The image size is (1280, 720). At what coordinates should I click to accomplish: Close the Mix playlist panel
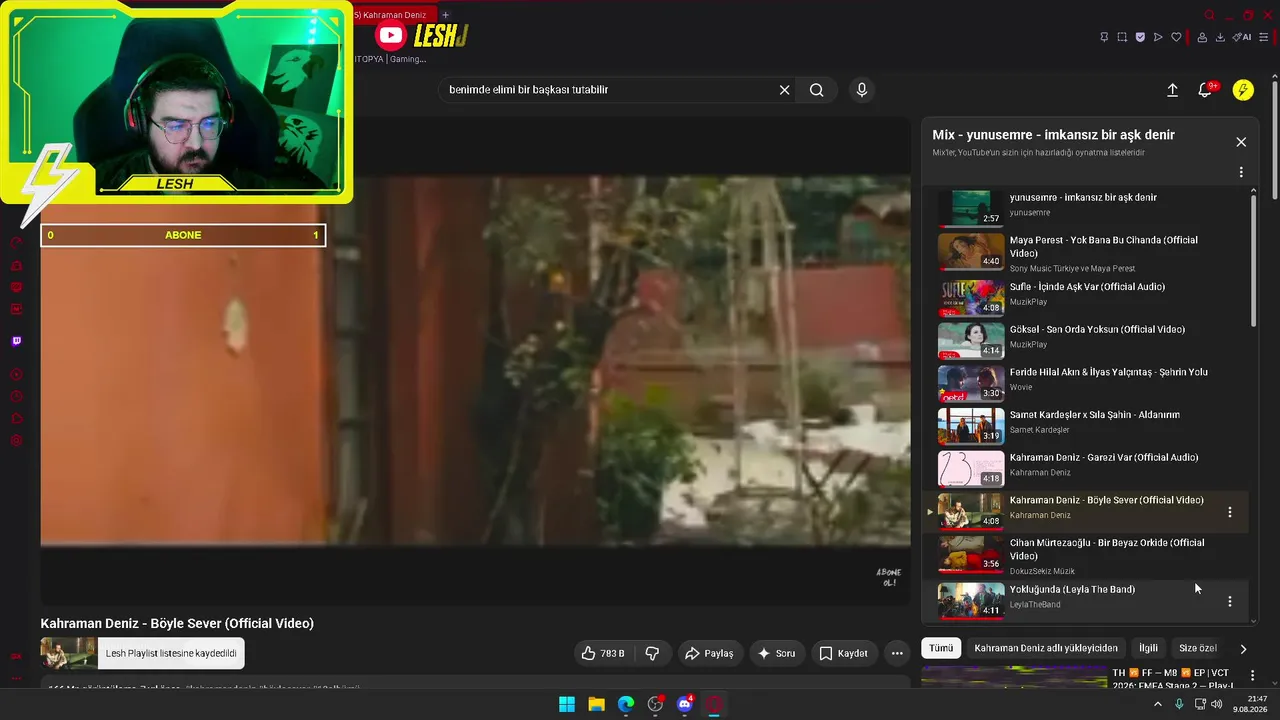[x=1241, y=142]
